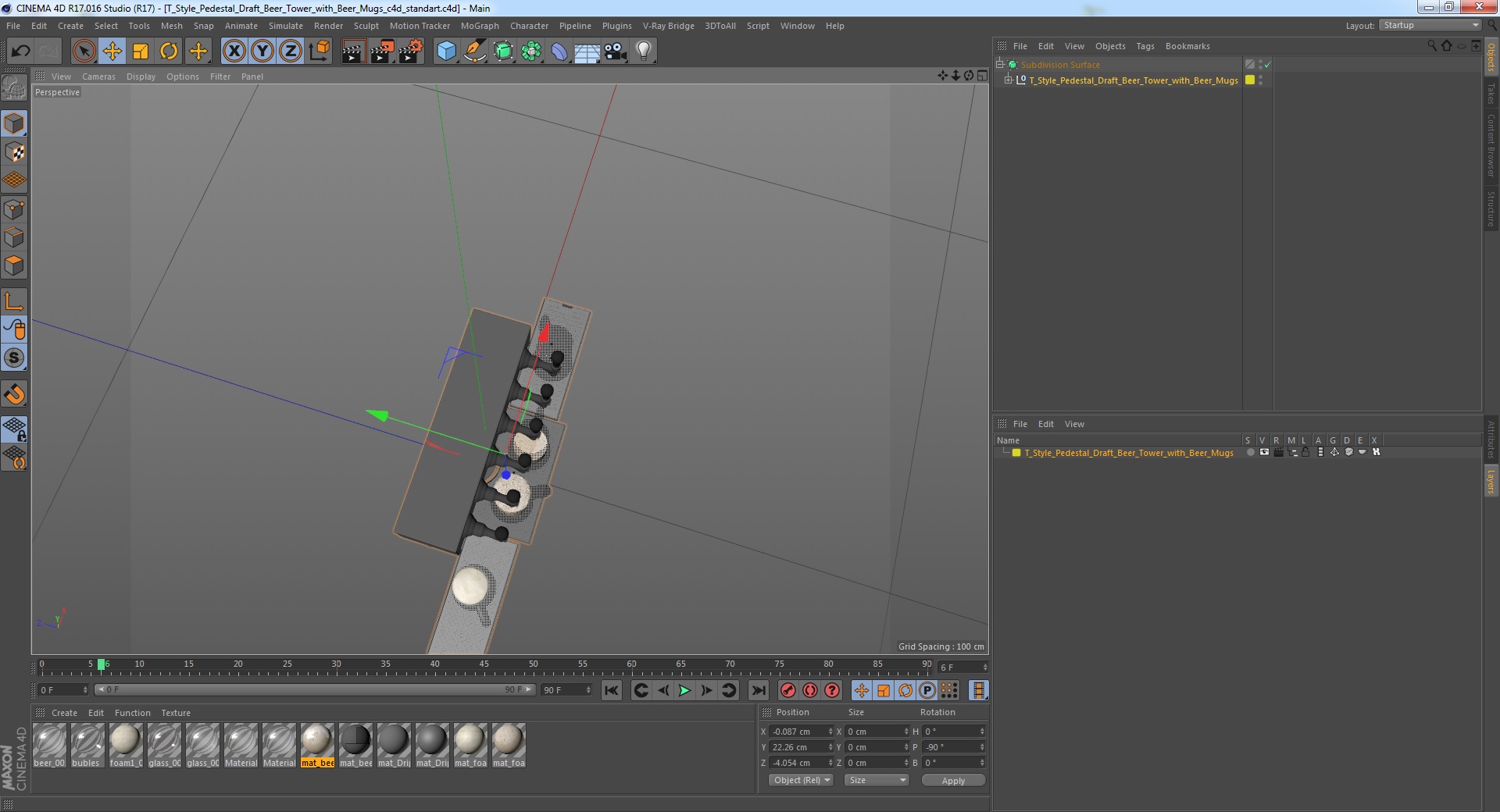The height and width of the screenshot is (812, 1500).
Task: Toggle Subdivision Surface enabled checkmark
Action: click(1267, 64)
